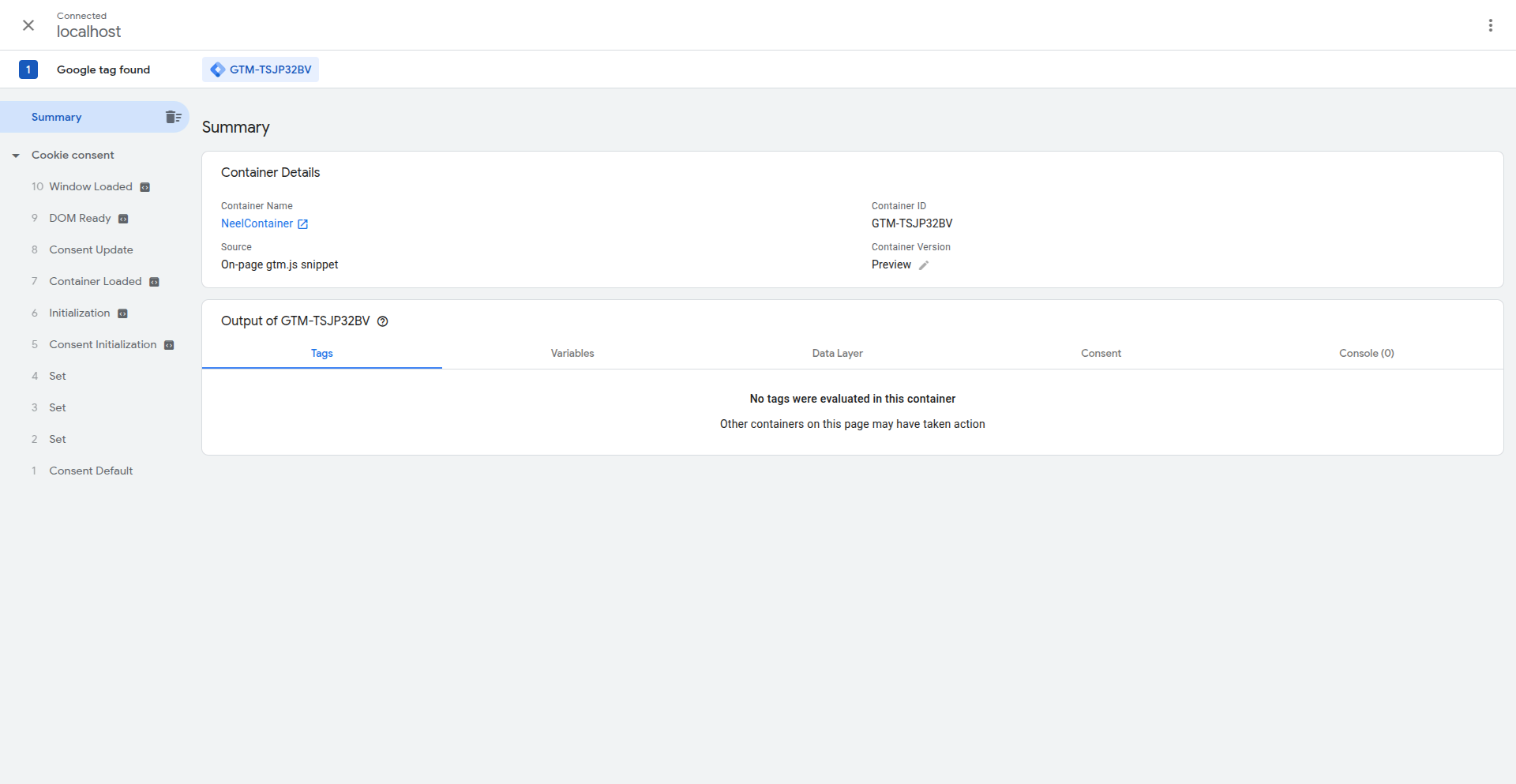Select the Consent tab
The height and width of the screenshot is (784, 1516).
pyautogui.click(x=1101, y=353)
